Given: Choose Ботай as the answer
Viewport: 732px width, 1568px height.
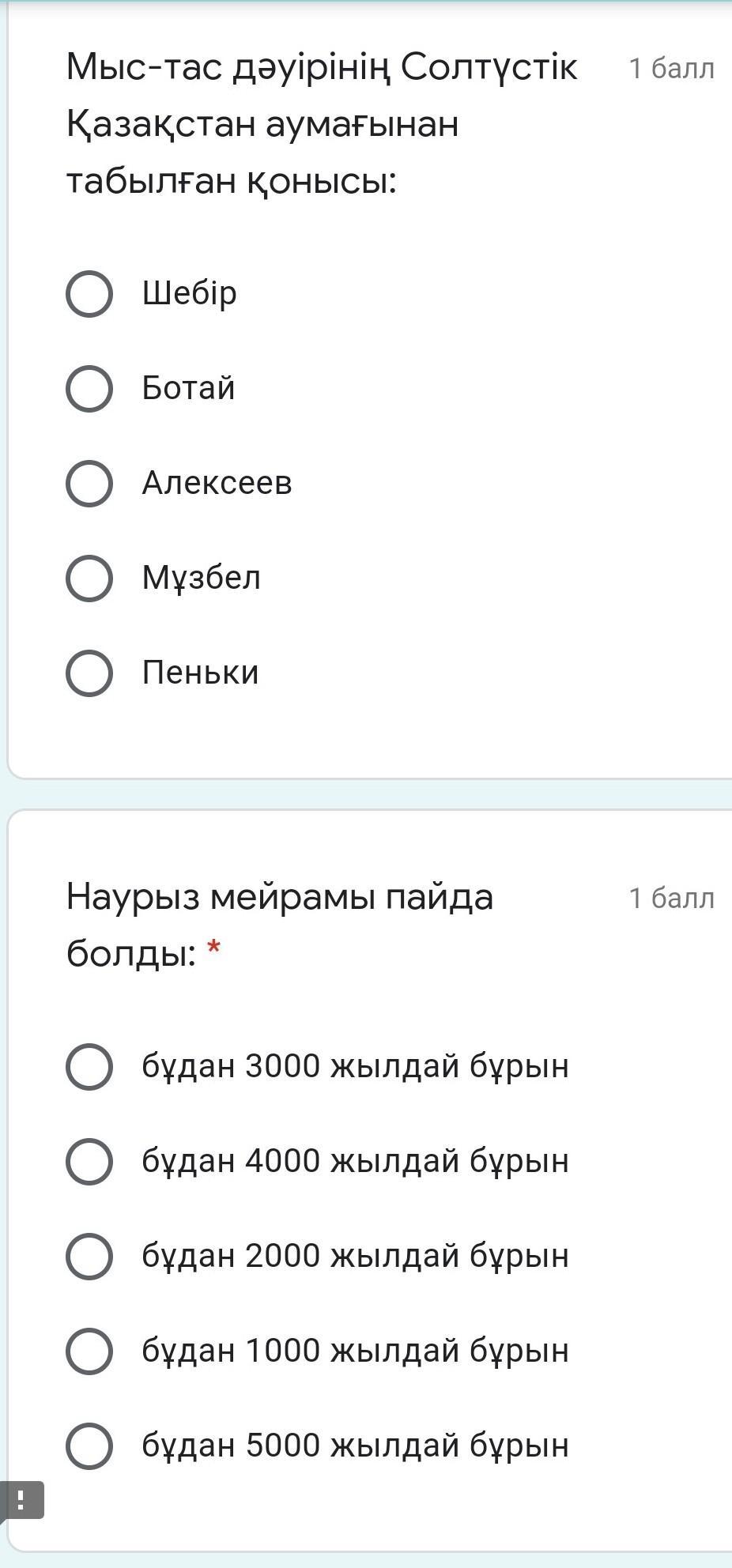Looking at the screenshot, I should point(89,389).
